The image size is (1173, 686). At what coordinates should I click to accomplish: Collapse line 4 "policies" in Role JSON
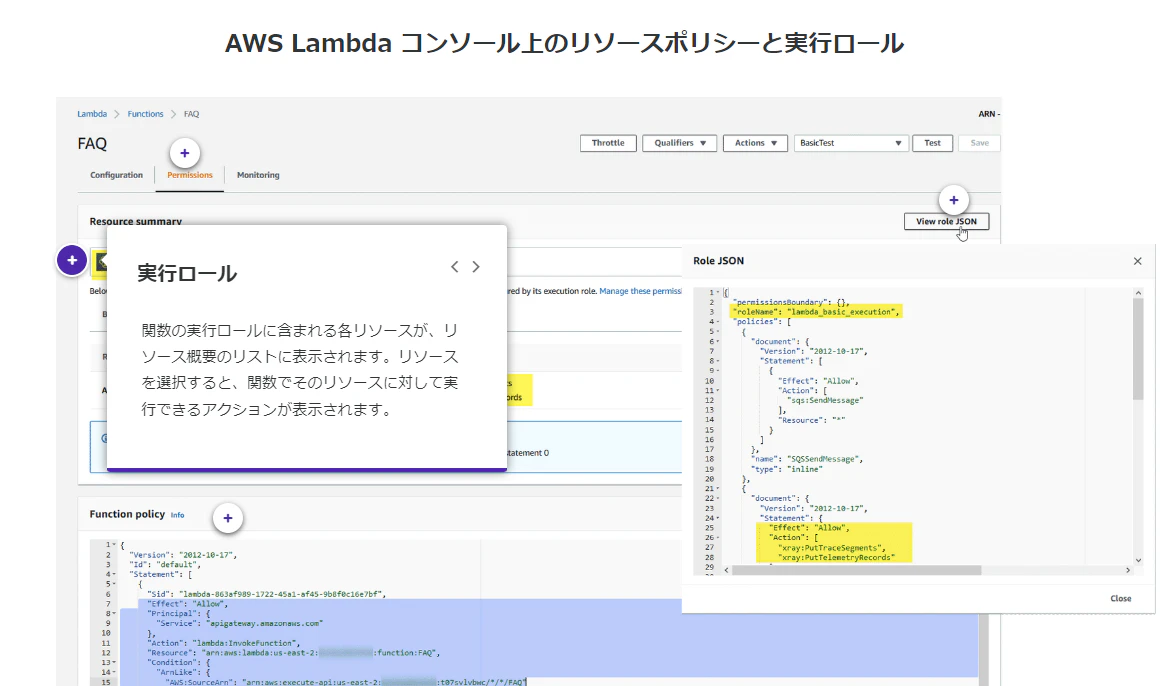click(x=718, y=322)
